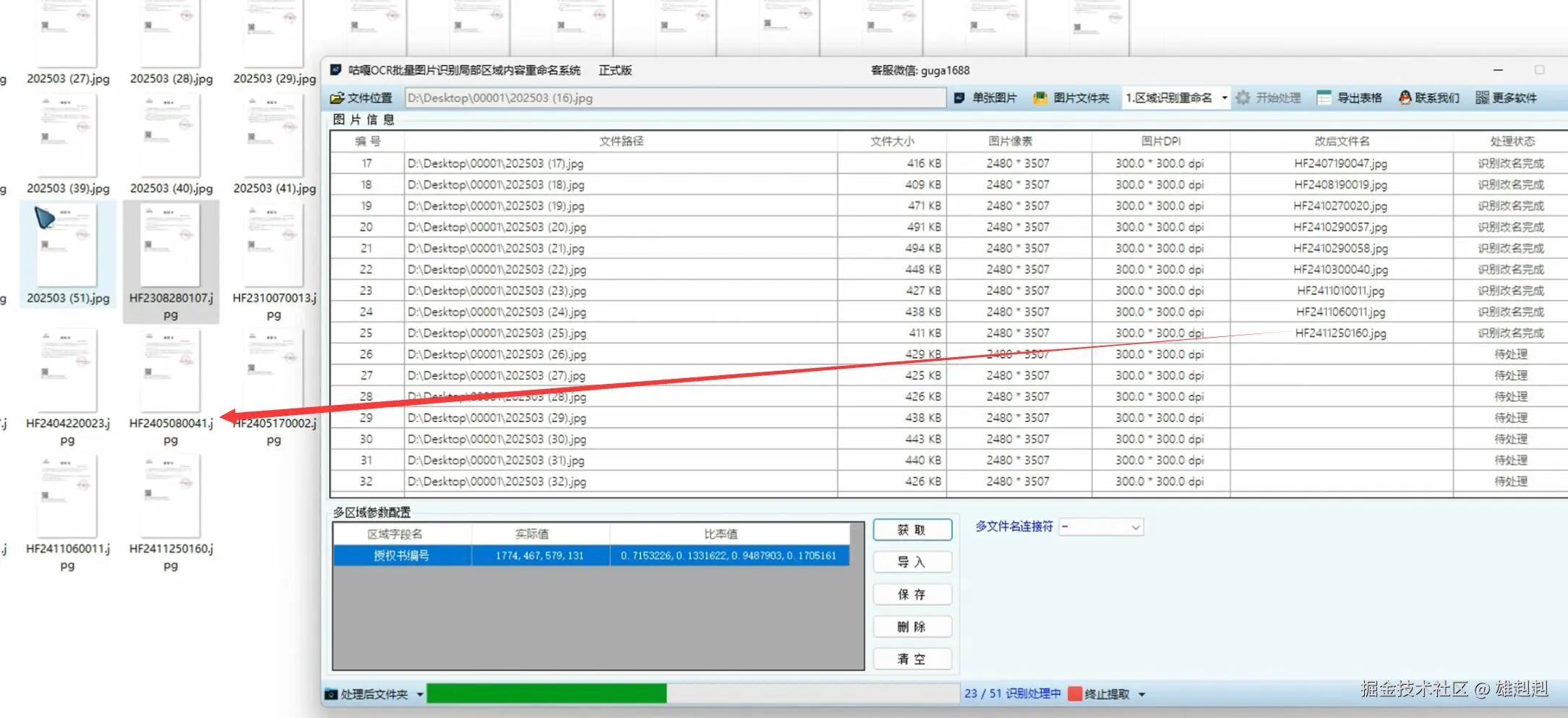The width and height of the screenshot is (1568, 718).
Task: Click the 处理状态 column header
Action: tap(1512, 142)
